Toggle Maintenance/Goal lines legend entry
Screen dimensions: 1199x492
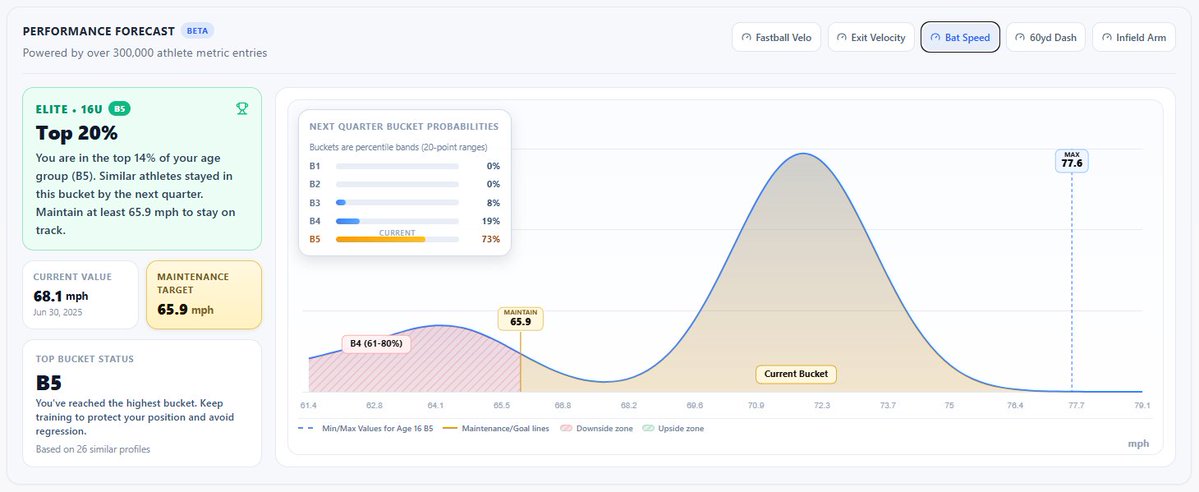point(496,428)
